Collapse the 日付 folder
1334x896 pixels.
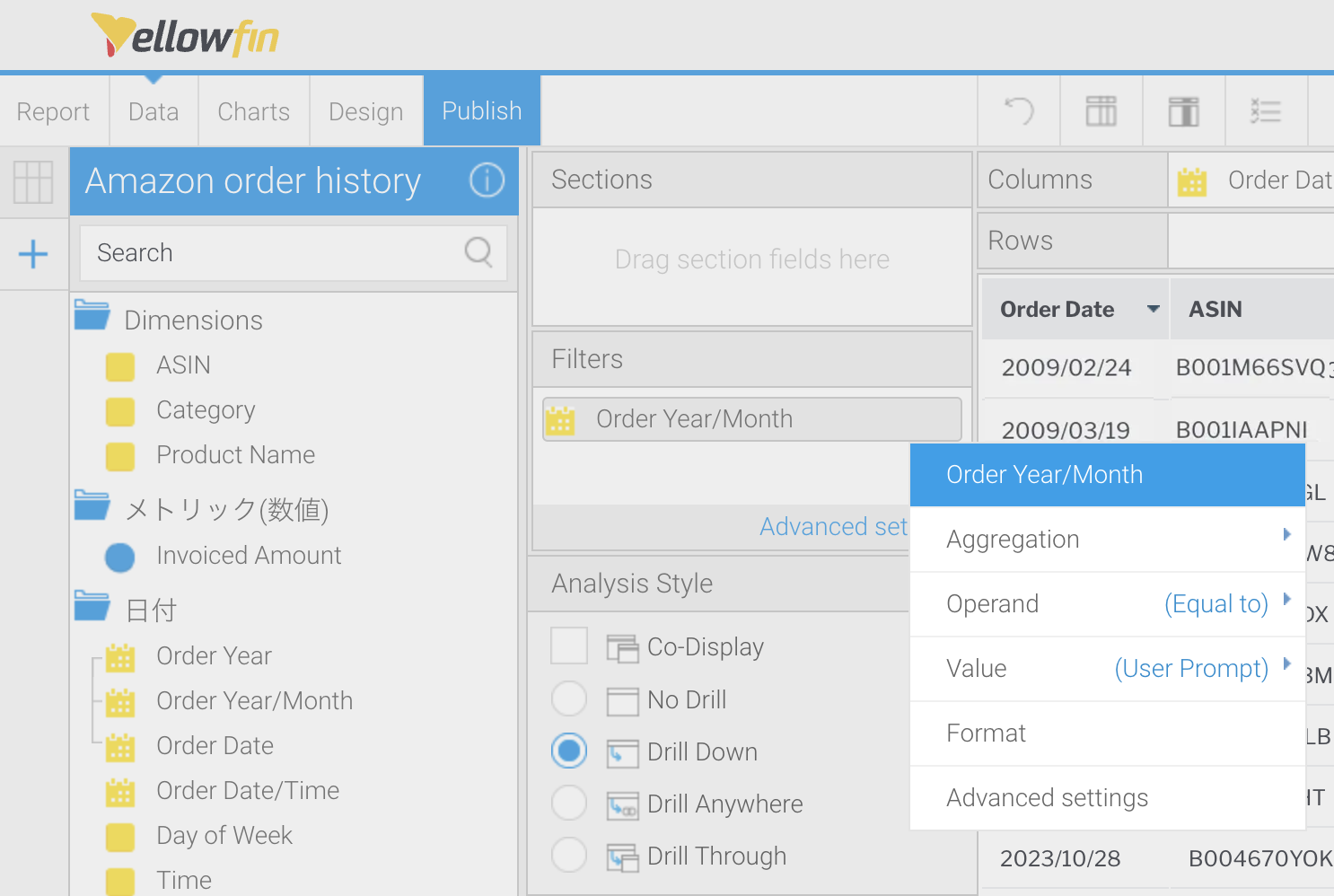coord(92,606)
